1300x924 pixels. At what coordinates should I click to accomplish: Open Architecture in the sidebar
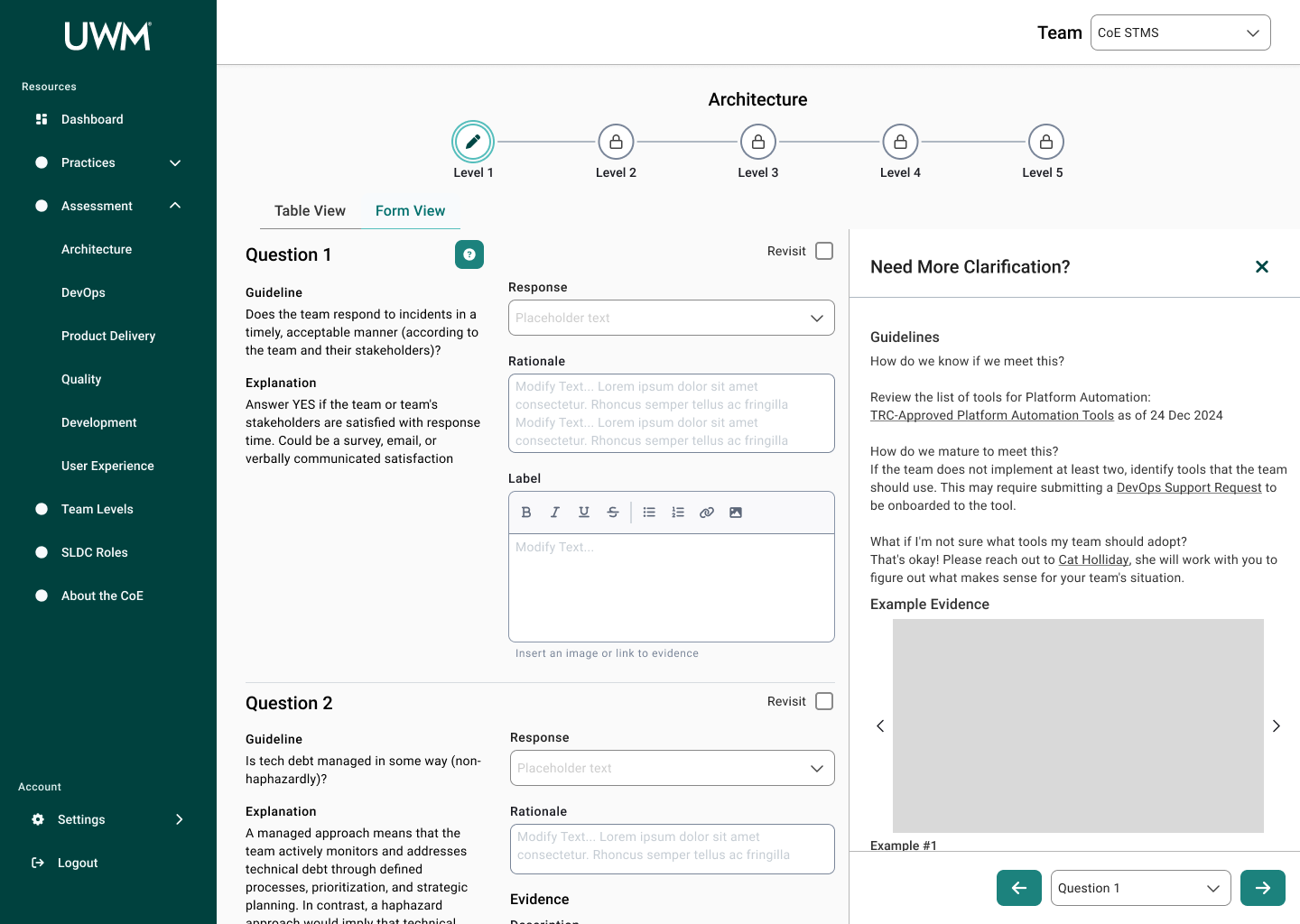[x=97, y=249]
